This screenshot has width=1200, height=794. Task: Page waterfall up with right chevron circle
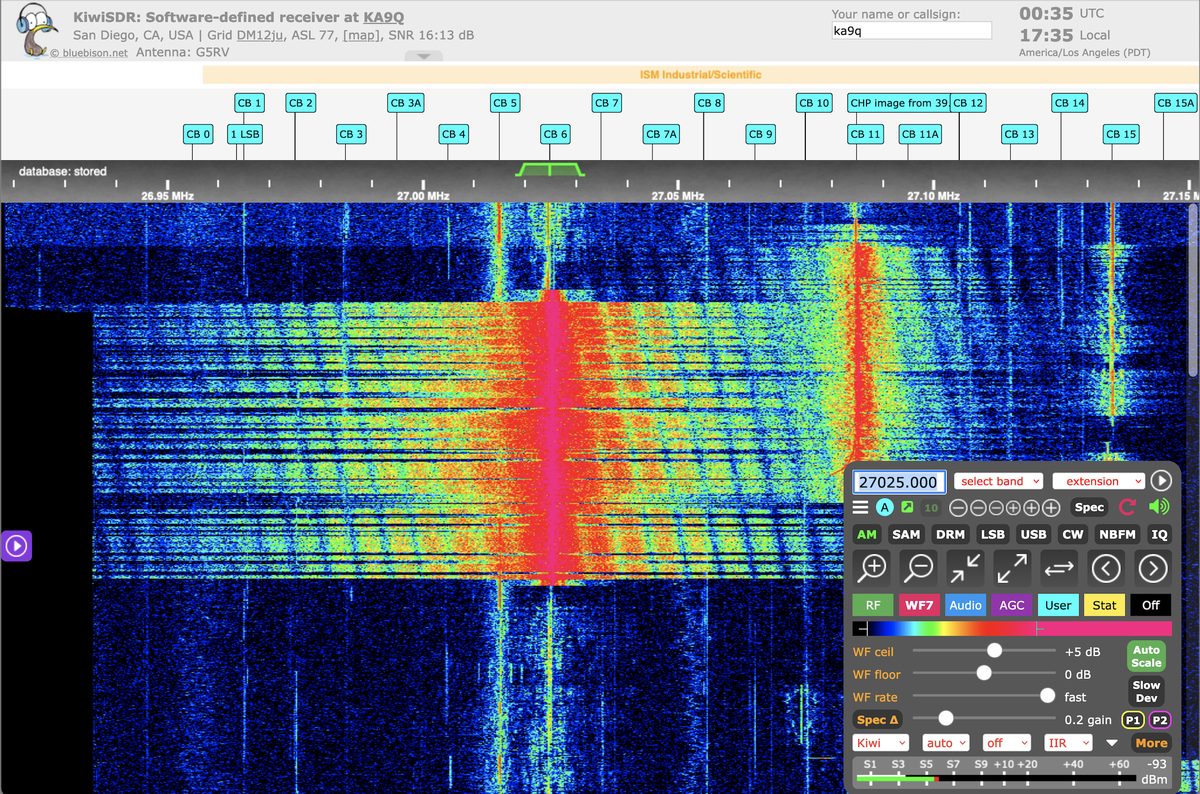click(1153, 568)
